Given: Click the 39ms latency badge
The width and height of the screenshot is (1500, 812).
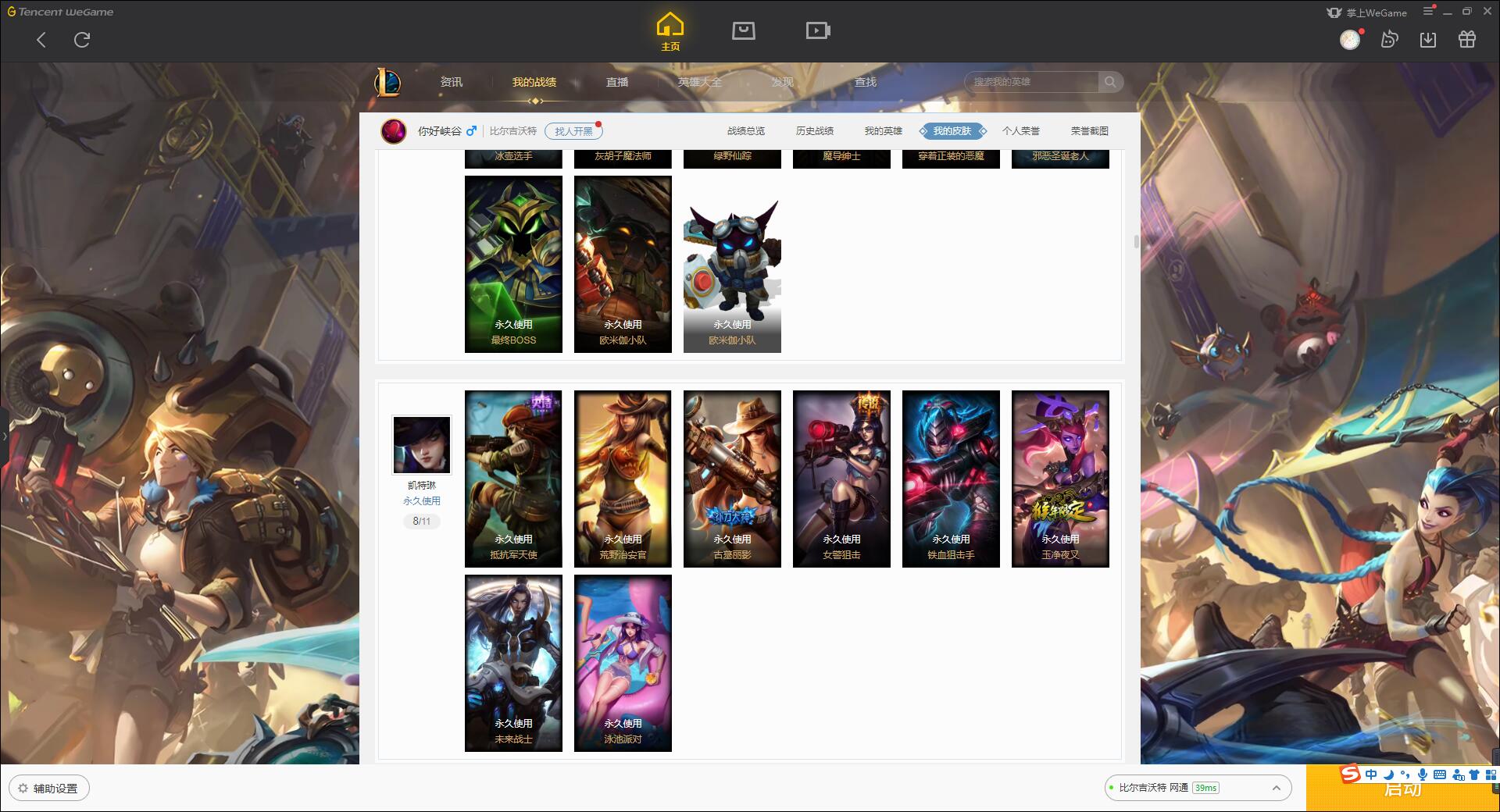Looking at the screenshot, I should pos(1205,788).
